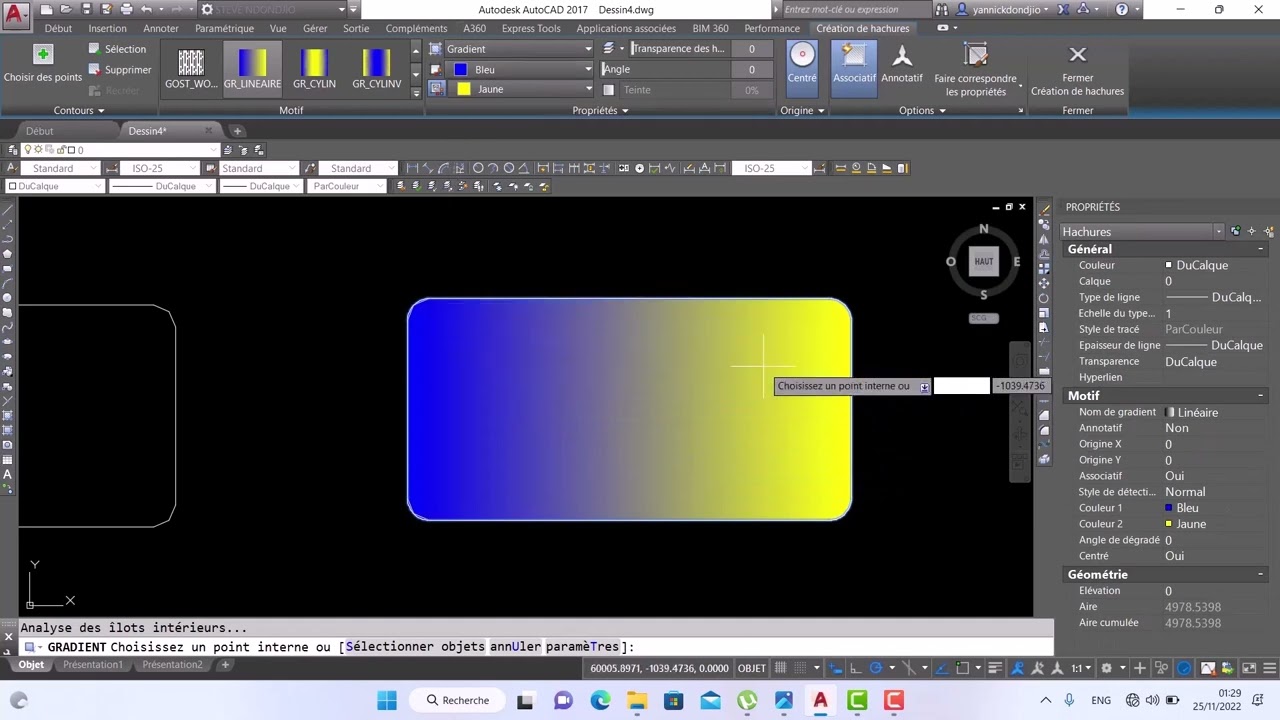Click the HAUT face of the ViewCube
The image size is (1280, 720).
tap(984, 262)
